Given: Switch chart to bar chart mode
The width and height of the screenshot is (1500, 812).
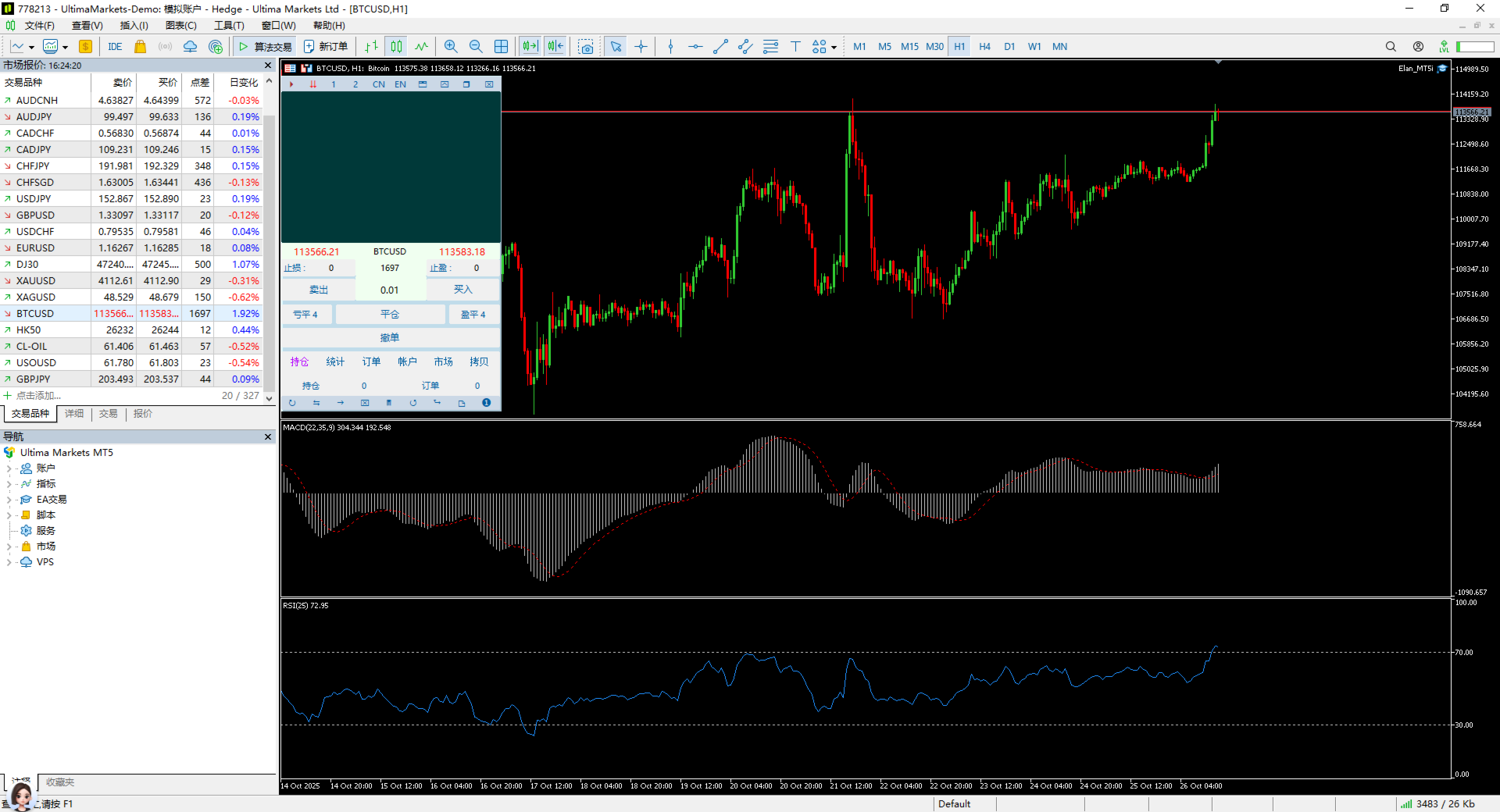Looking at the screenshot, I should (371, 47).
